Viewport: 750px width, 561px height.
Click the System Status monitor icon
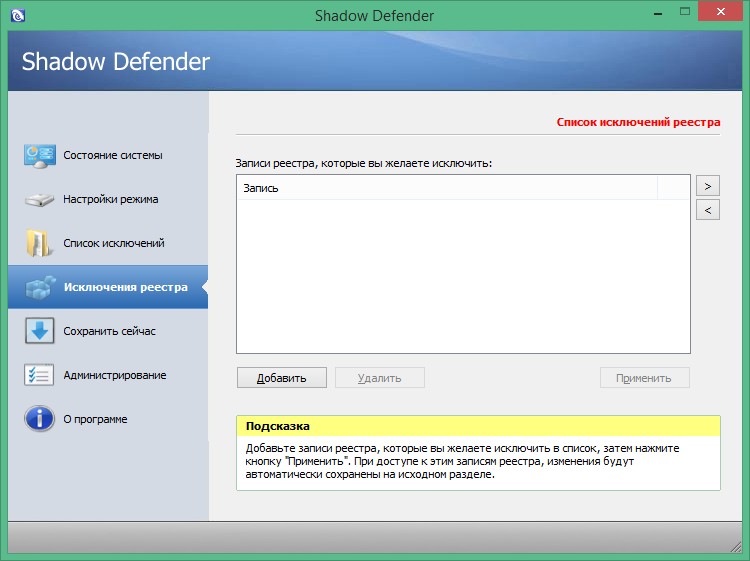39,155
